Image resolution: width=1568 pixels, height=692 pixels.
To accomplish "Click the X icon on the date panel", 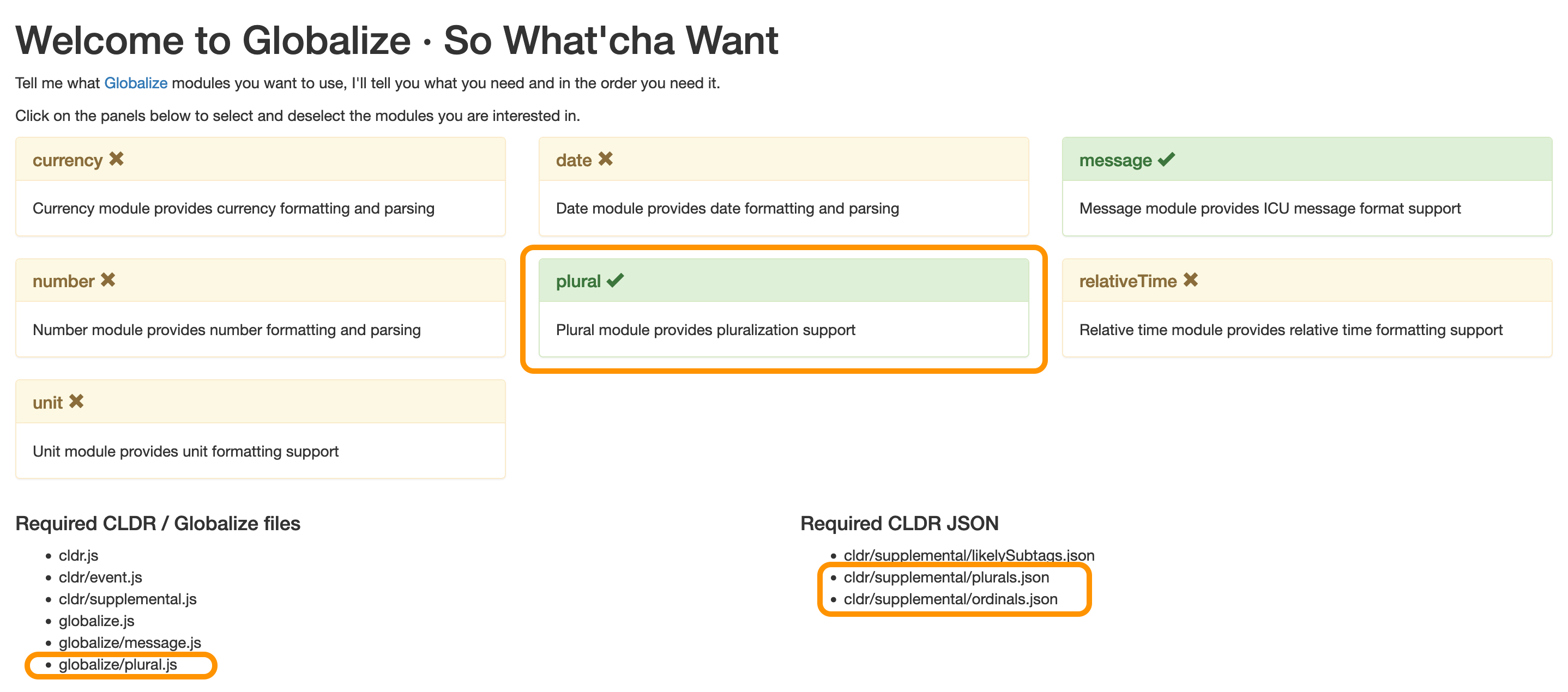I will tap(606, 159).
